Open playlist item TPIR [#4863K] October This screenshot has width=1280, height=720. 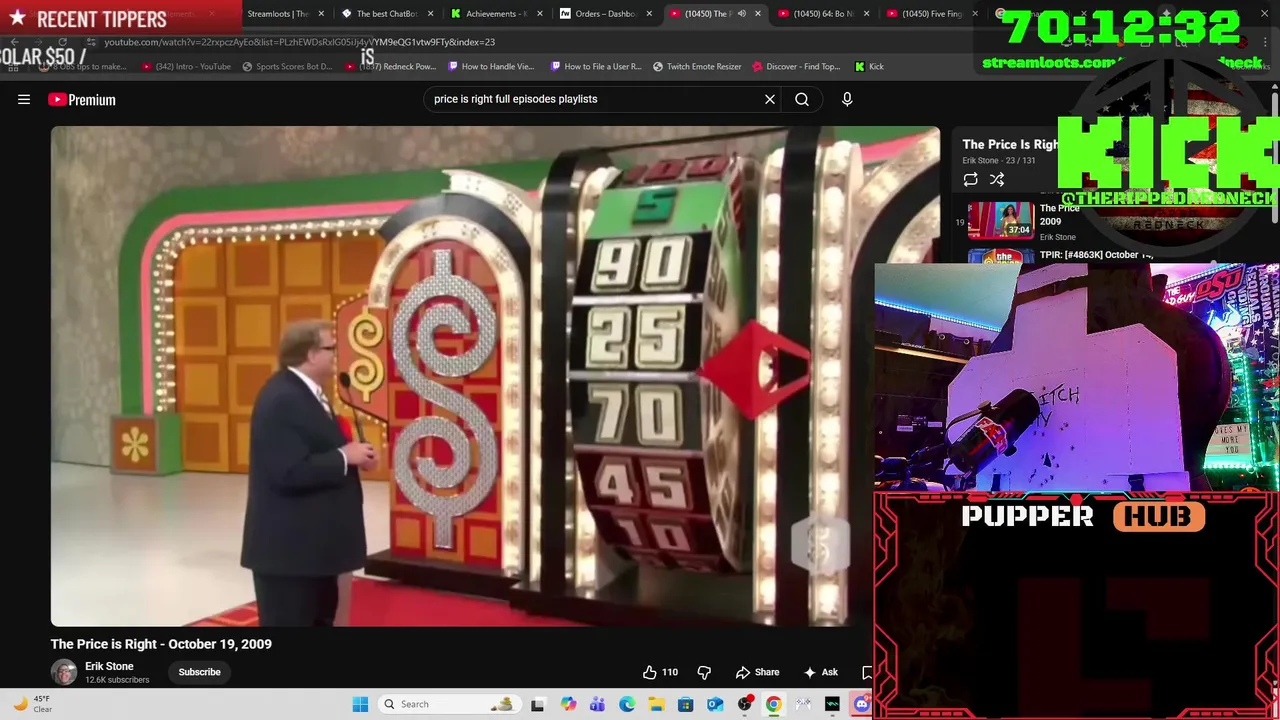[x=1096, y=255]
